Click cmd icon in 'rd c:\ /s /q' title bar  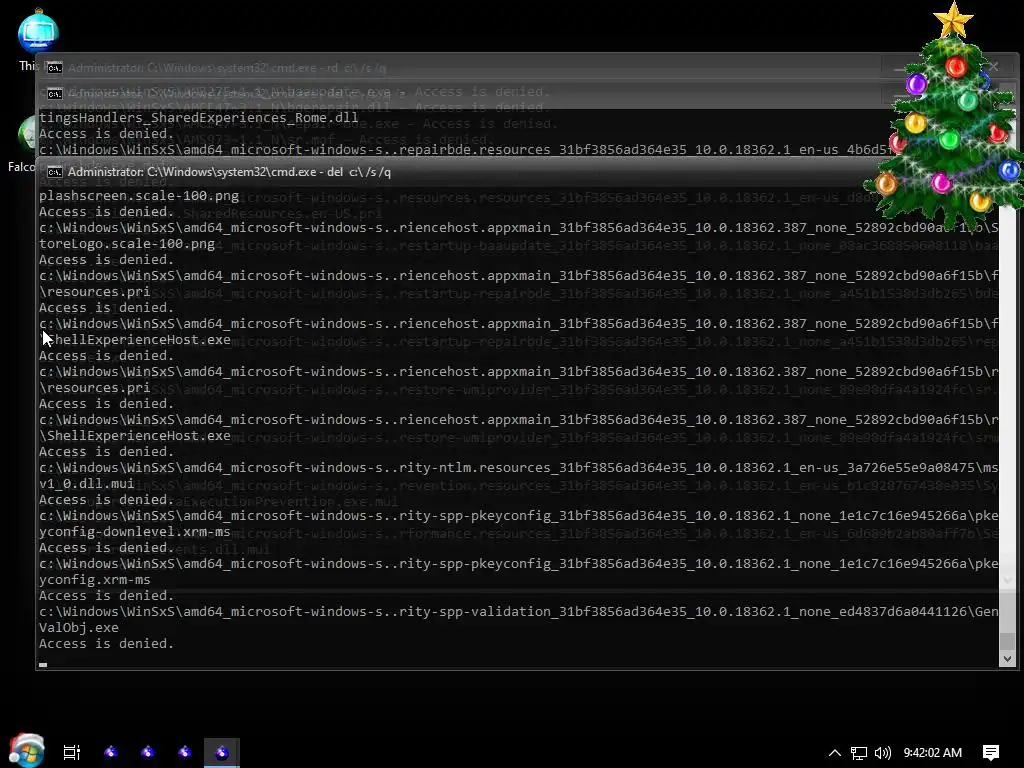[x=55, y=68]
